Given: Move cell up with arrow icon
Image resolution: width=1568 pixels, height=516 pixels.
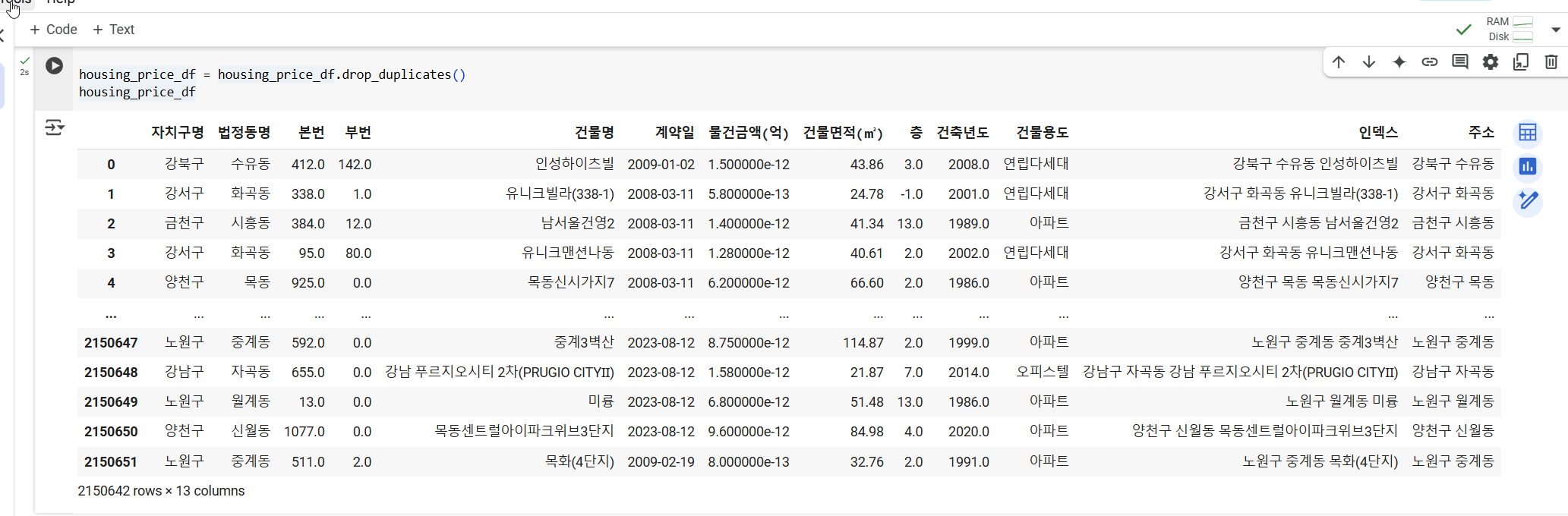Looking at the screenshot, I should pos(1339,62).
